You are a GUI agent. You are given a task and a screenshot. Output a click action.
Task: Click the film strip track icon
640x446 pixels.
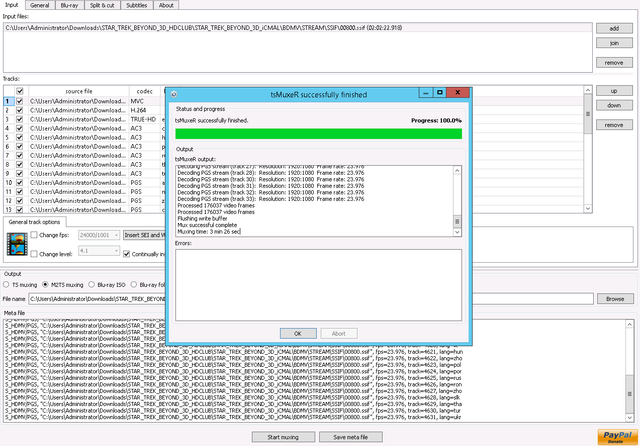point(17,244)
